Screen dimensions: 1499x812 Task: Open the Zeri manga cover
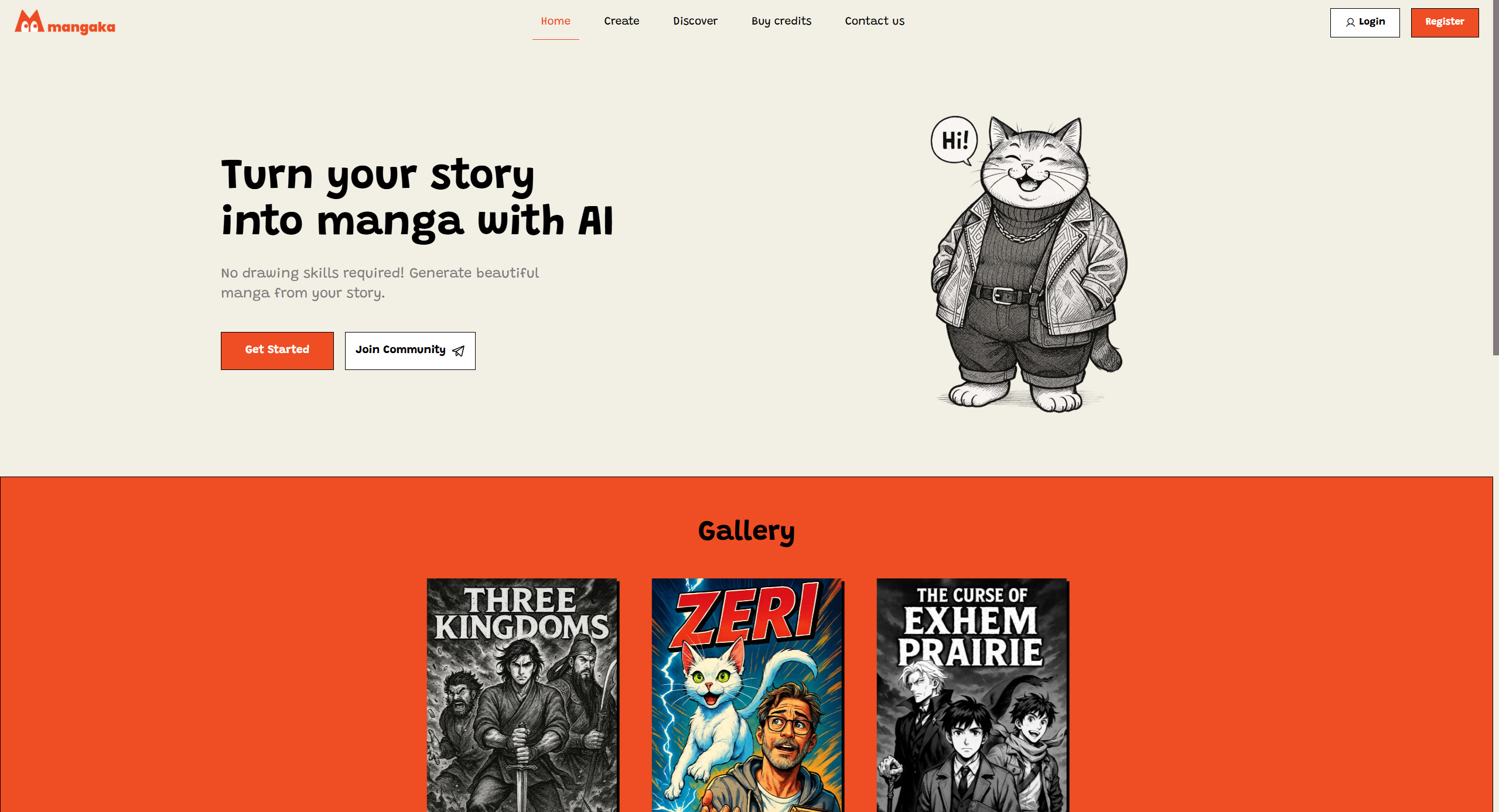pyautogui.click(x=746, y=695)
